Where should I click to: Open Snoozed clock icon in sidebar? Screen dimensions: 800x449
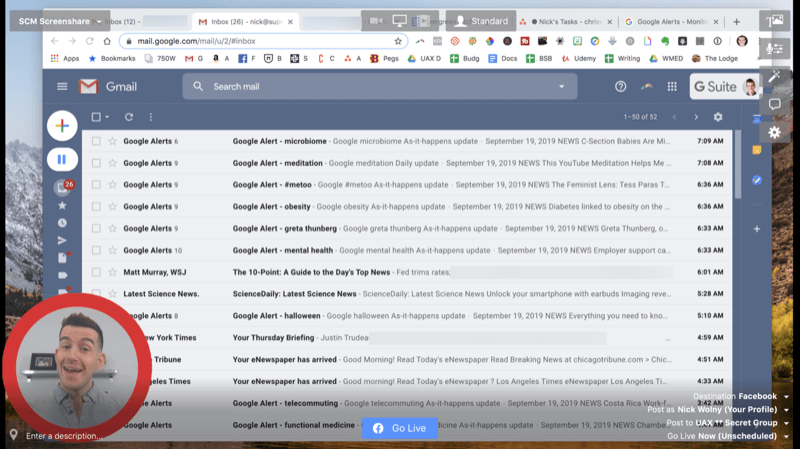[62, 223]
